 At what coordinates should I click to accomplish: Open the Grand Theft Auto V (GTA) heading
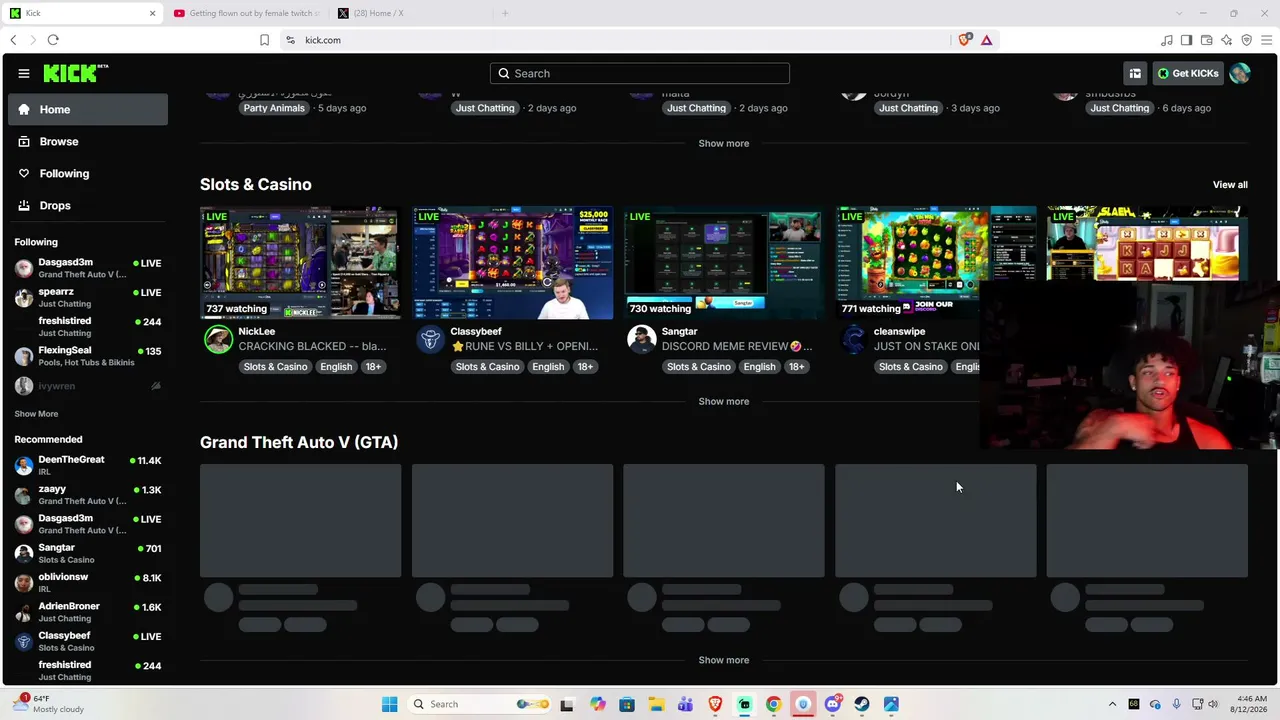coord(299,442)
